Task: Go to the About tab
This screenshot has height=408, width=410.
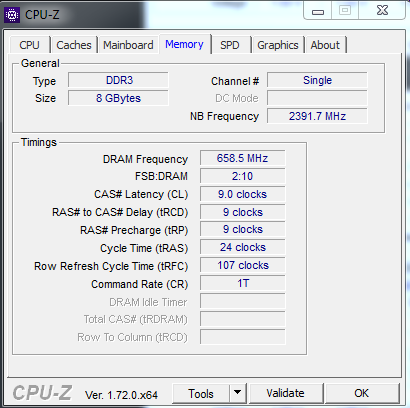Action: [x=325, y=45]
